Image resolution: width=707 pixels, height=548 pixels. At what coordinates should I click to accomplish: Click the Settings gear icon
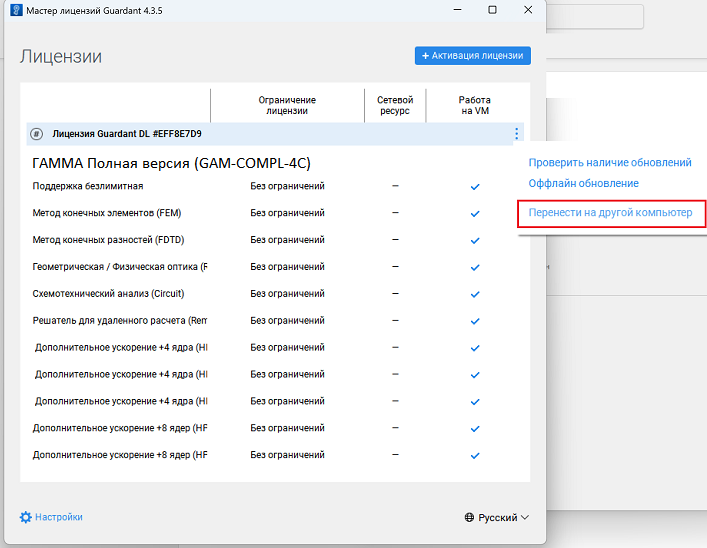pyautogui.click(x=26, y=517)
